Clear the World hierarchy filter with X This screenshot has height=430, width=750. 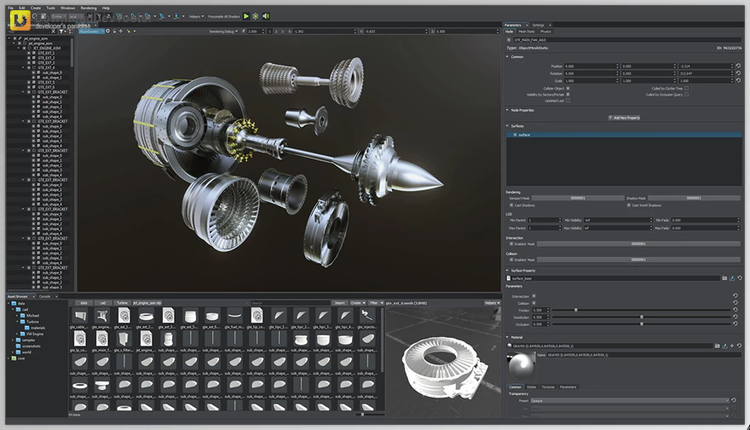pos(54,31)
